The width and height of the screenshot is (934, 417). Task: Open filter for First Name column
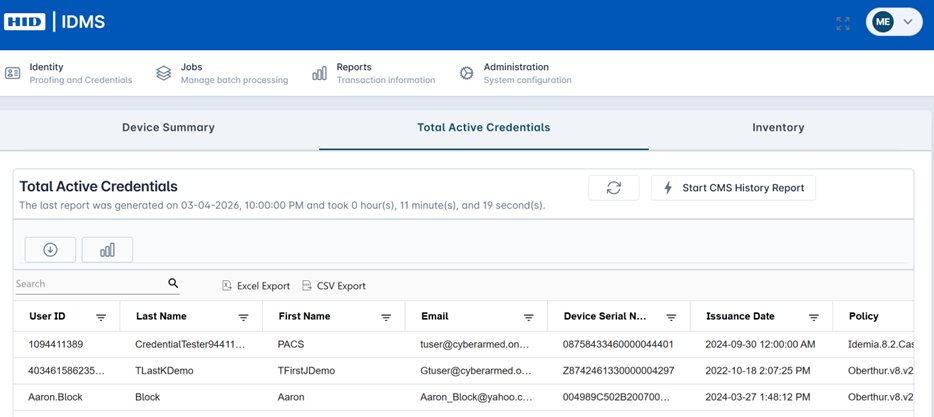point(386,318)
